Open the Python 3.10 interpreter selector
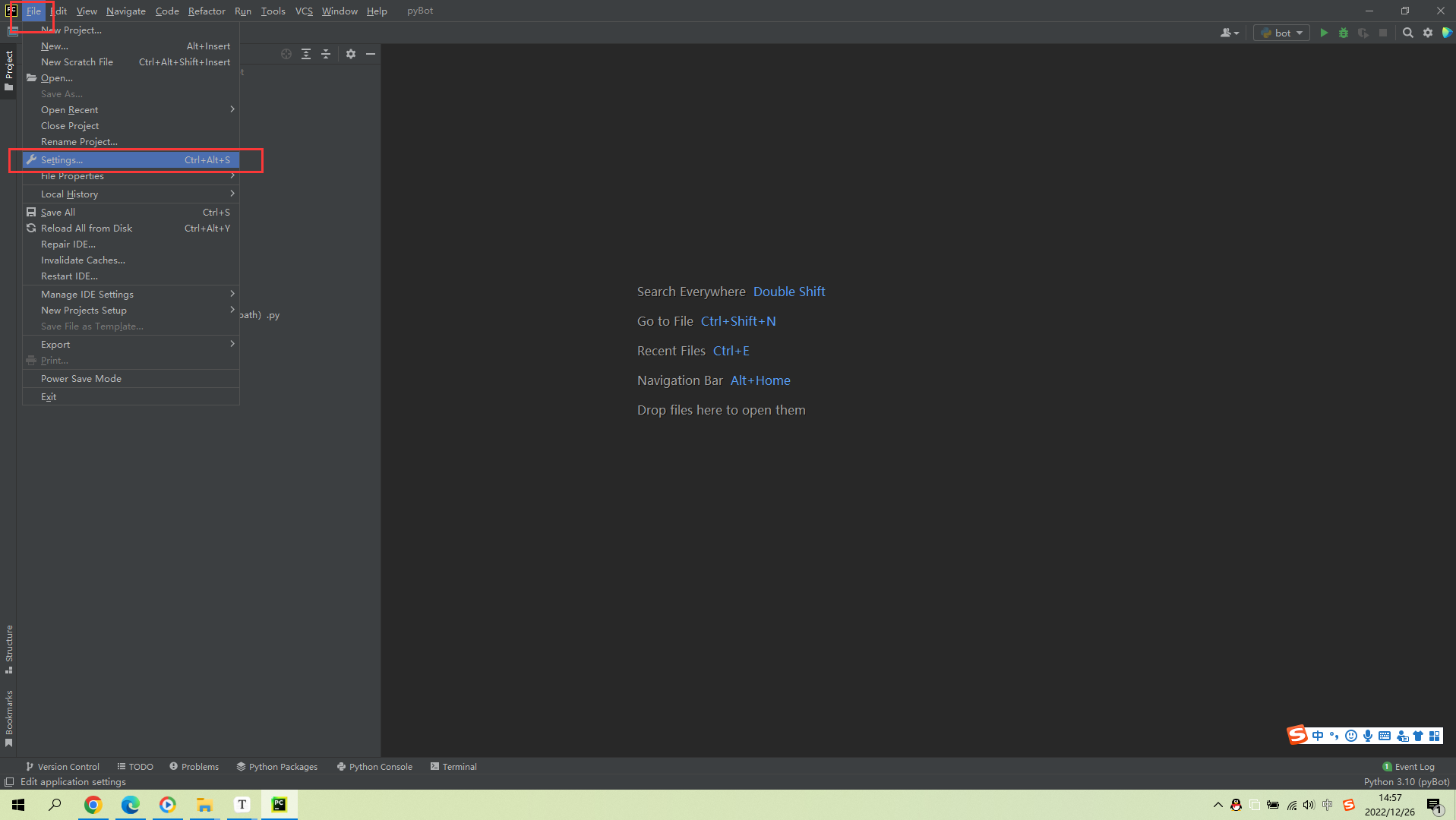 coord(1407,782)
